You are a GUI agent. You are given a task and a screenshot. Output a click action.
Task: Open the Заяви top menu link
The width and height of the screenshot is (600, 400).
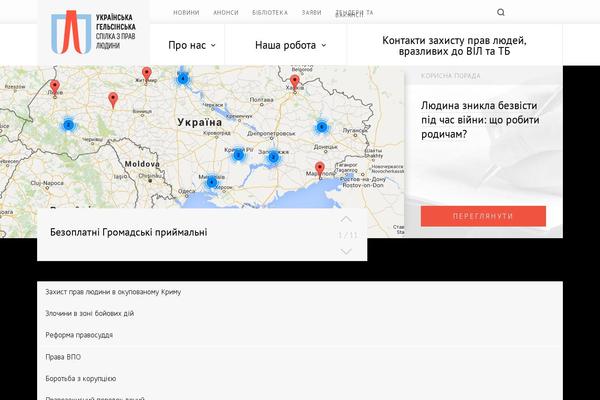point(311,13)
